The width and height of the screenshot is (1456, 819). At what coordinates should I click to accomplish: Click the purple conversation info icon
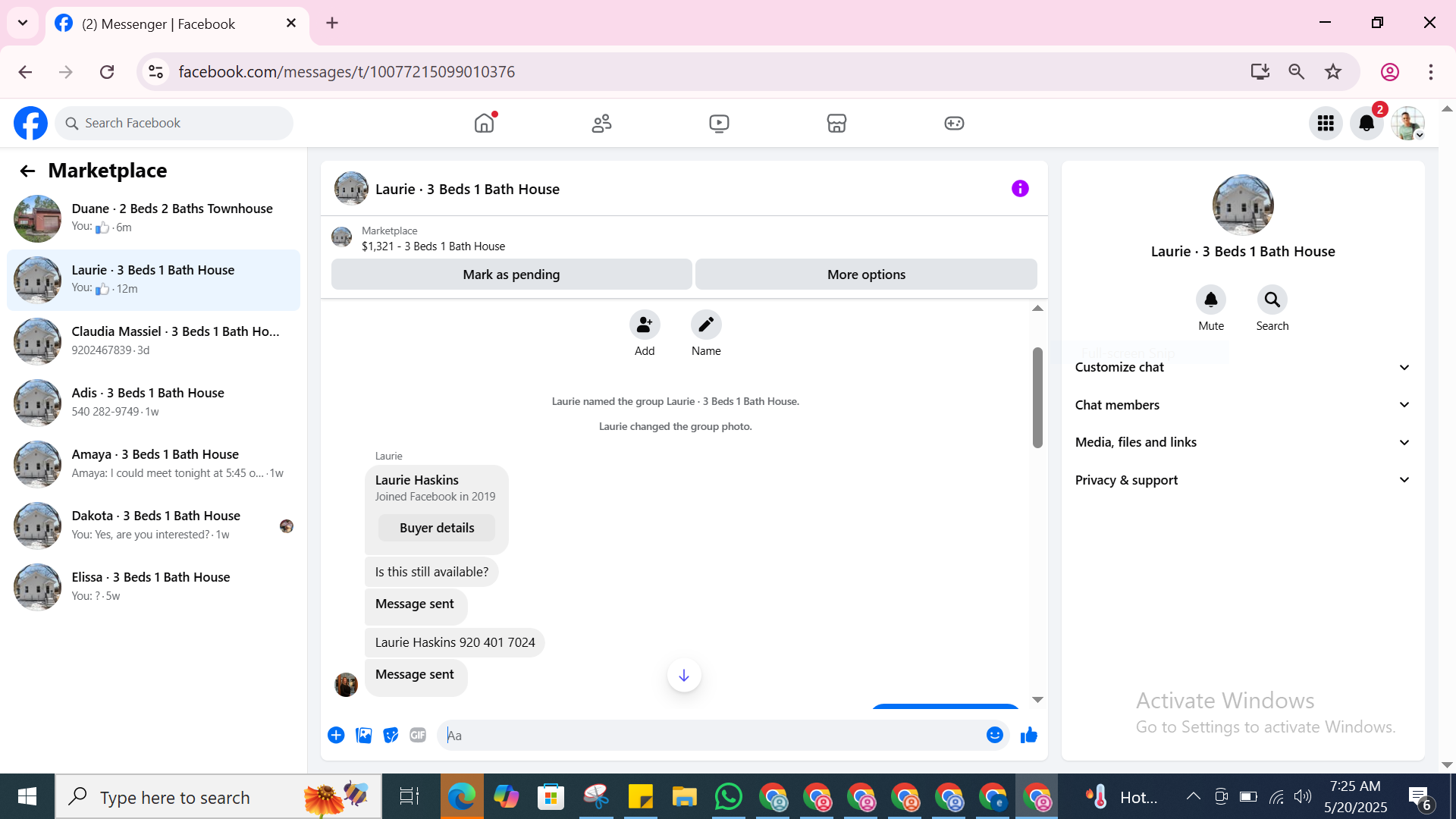pyautogui.click(x=1020, y=189)
